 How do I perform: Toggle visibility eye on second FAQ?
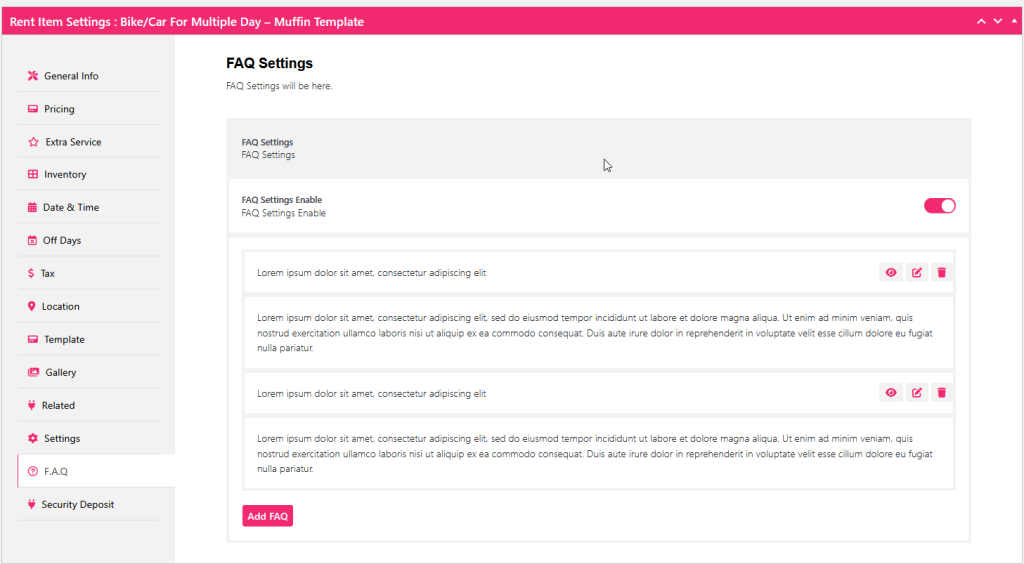coord(890,393)
